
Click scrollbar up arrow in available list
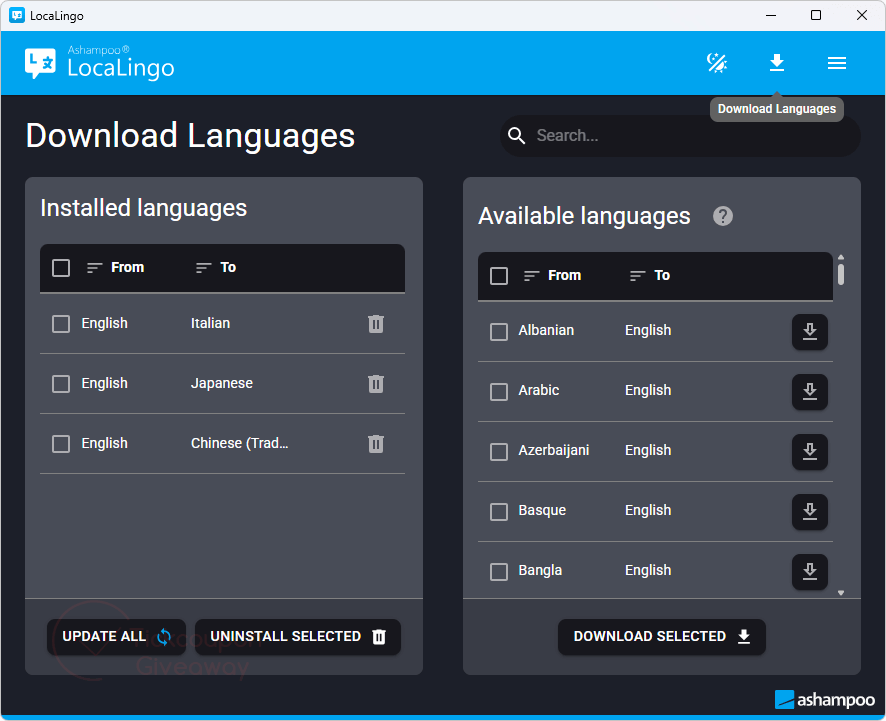click(841, 257)
